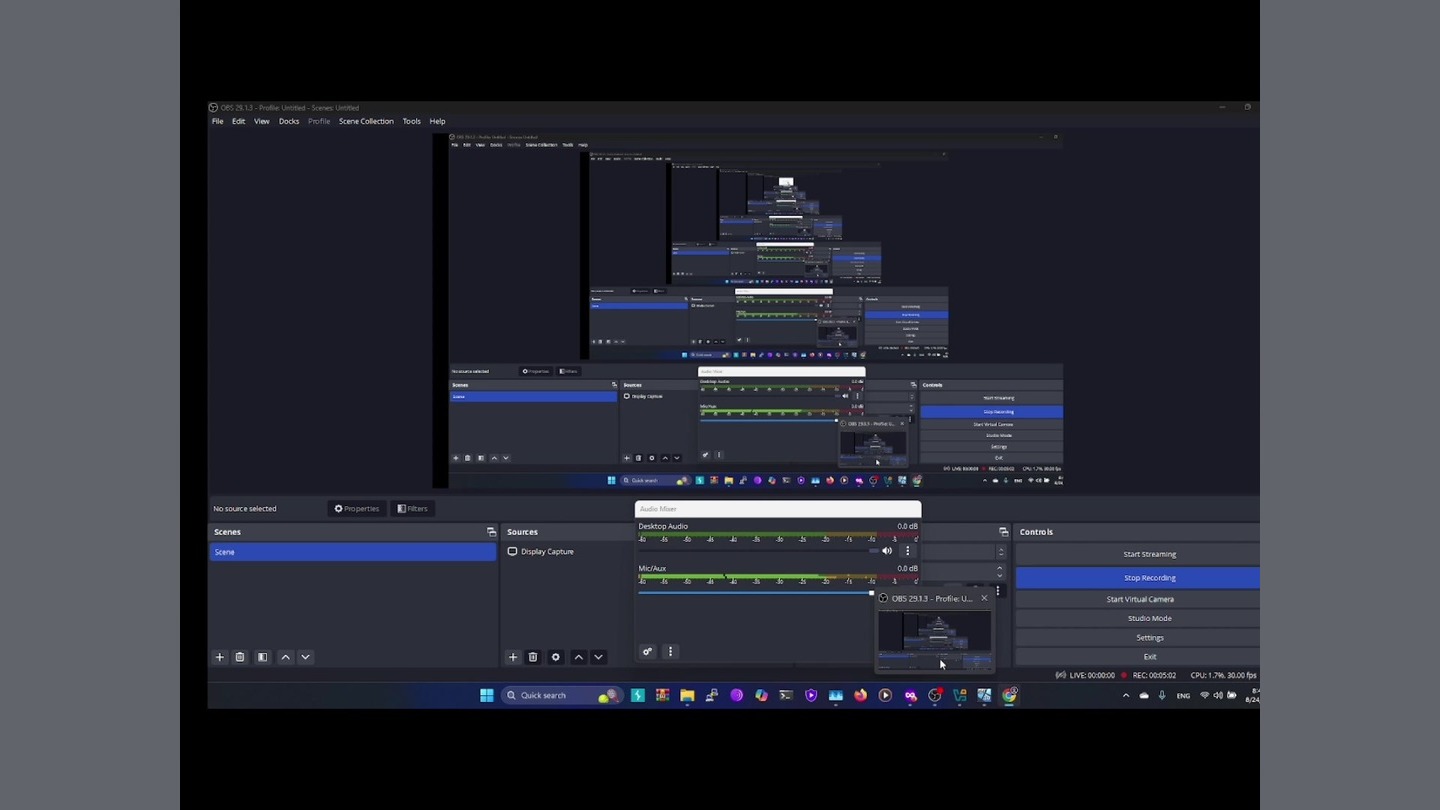Close the OBS taskbar preview popup
The width and height of the screenshot is (1440, 810).
(984, 598)
